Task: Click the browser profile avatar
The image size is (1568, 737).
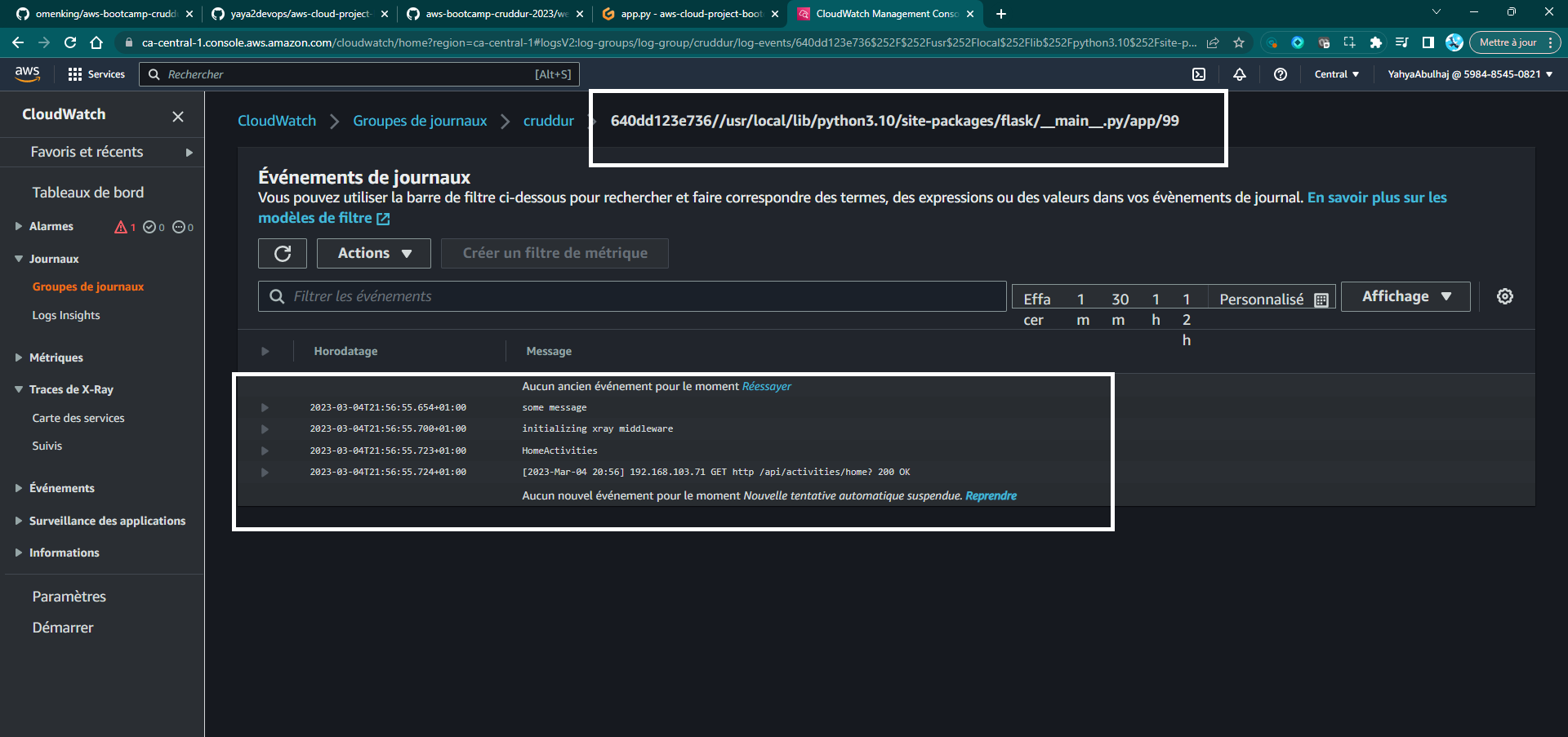Action: pos(1454,42)
